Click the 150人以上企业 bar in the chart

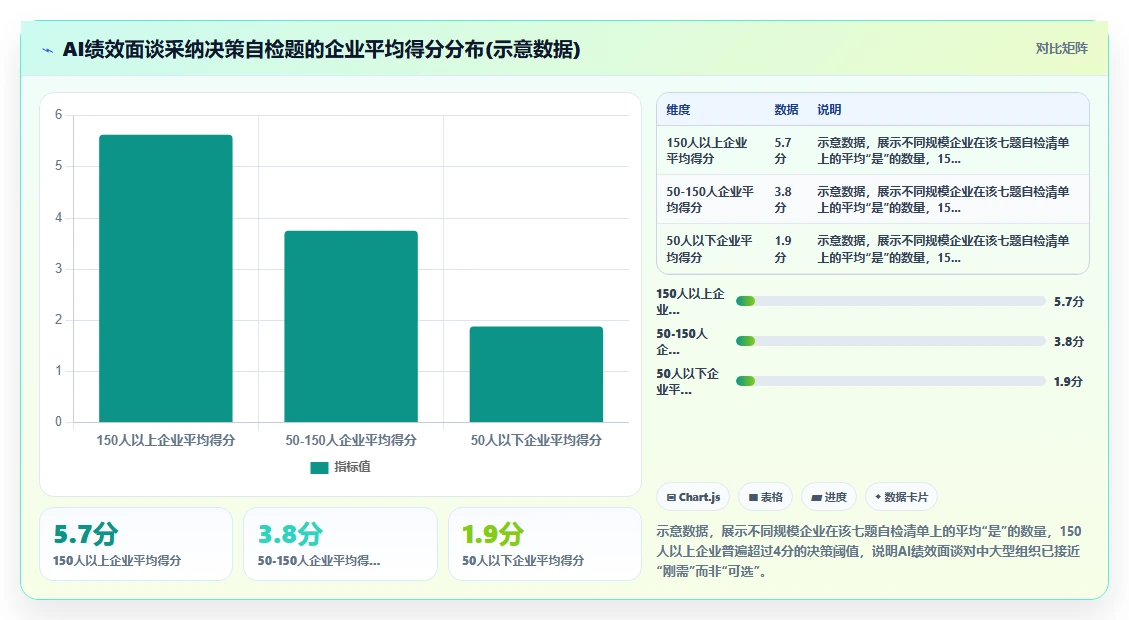click(166, 278)
